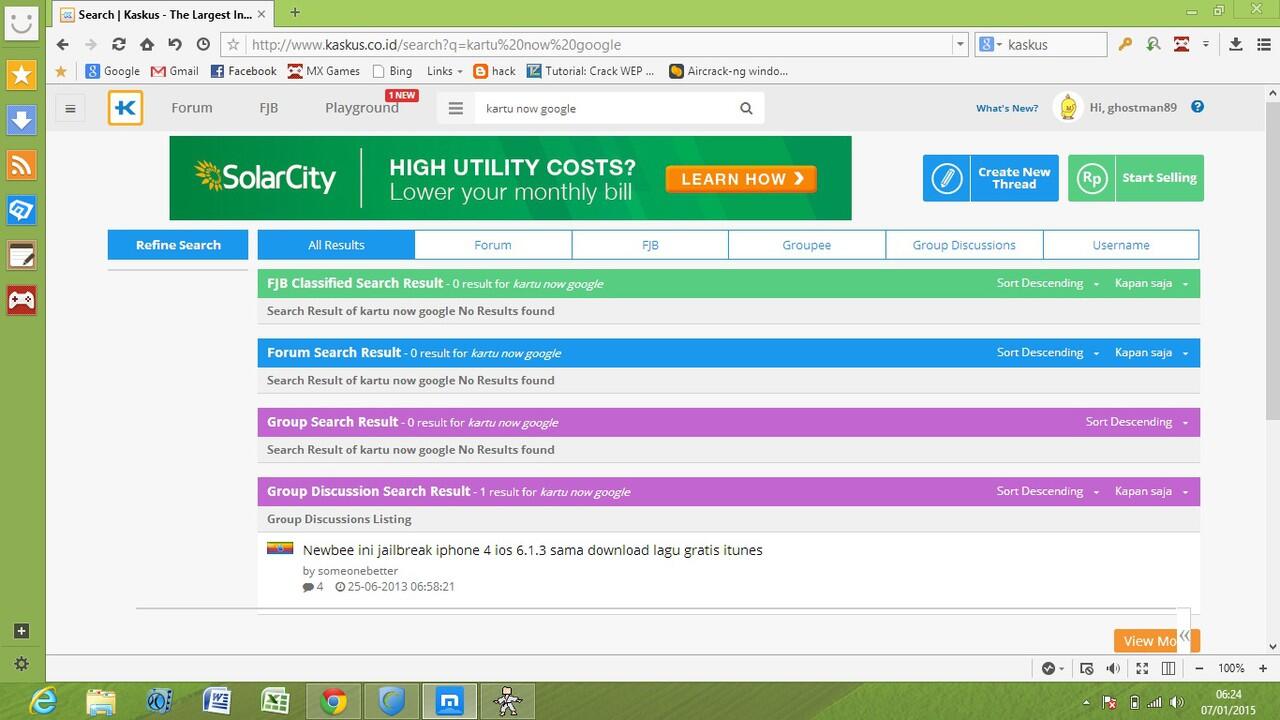Switch to the FJB results tab
The width and height of the screenshot is (1280, 720).
pyautogui.click(x=650, y=245)
